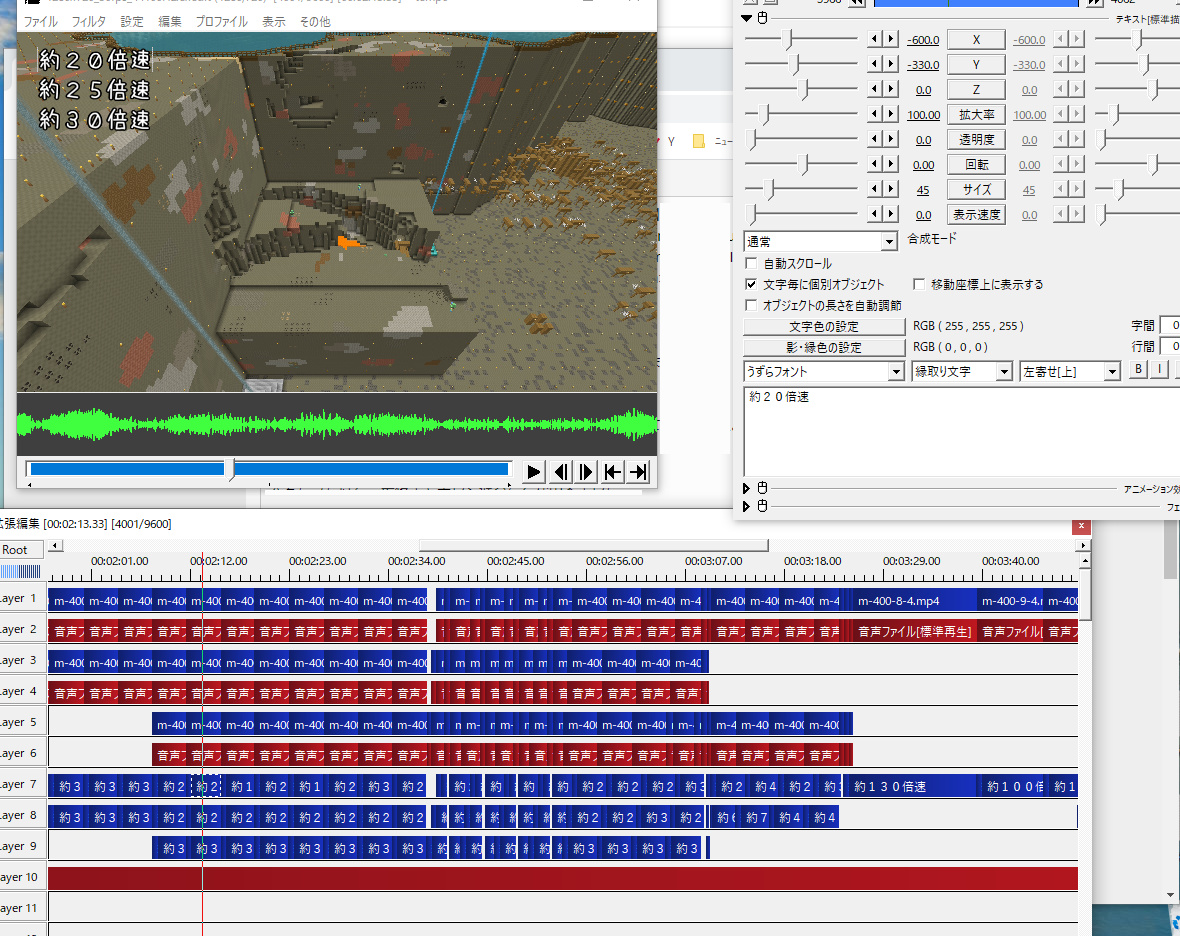
Task: Open the 縁取り文字 style dropdown
Action: click(1004, 372)
